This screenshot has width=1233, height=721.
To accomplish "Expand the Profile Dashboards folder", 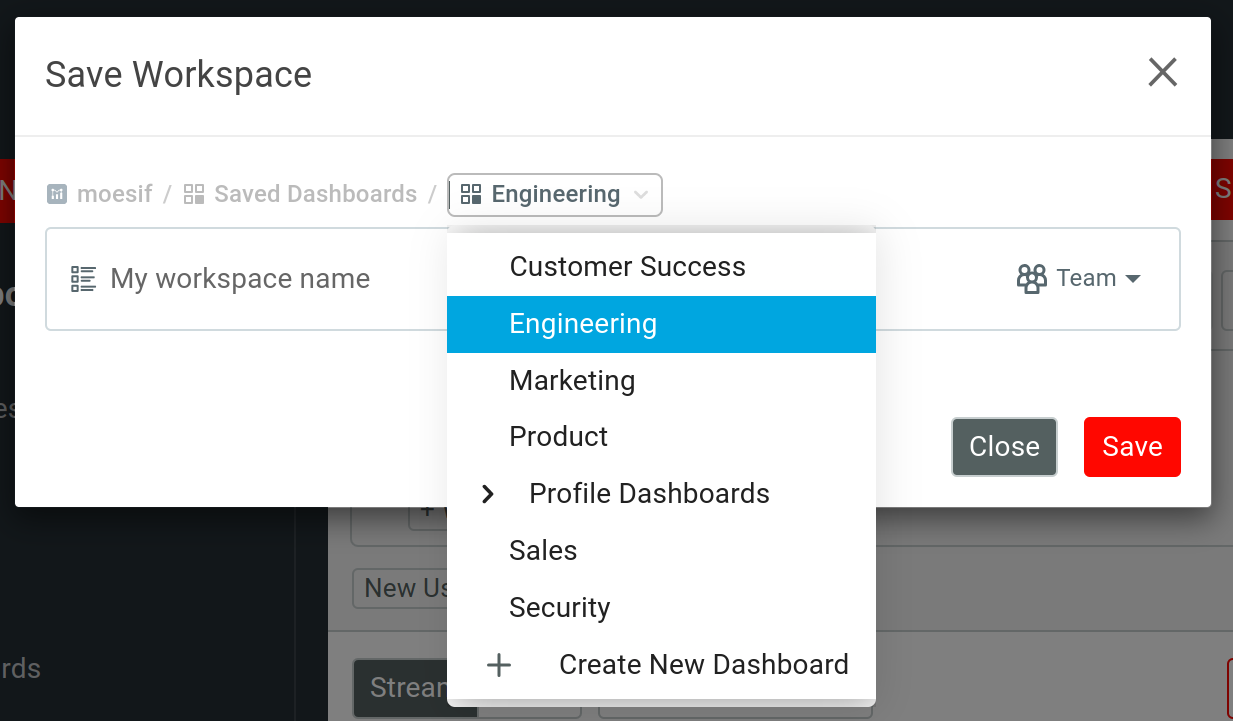I will point(487,493).
